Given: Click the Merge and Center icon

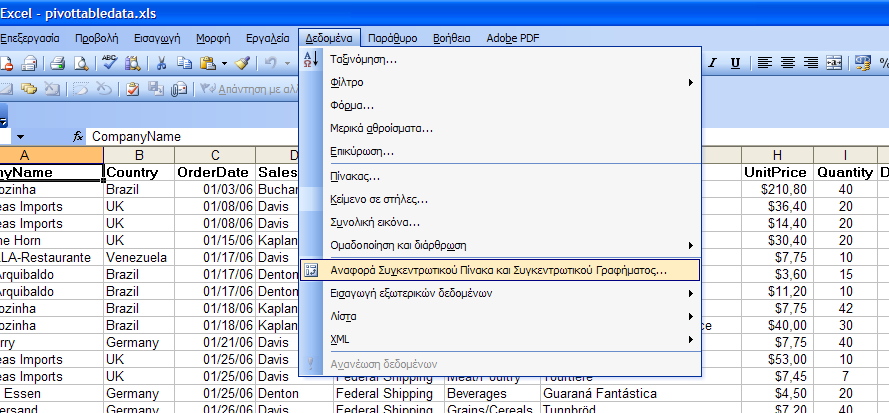Looking at the screenshot, I should pos(835,63).
